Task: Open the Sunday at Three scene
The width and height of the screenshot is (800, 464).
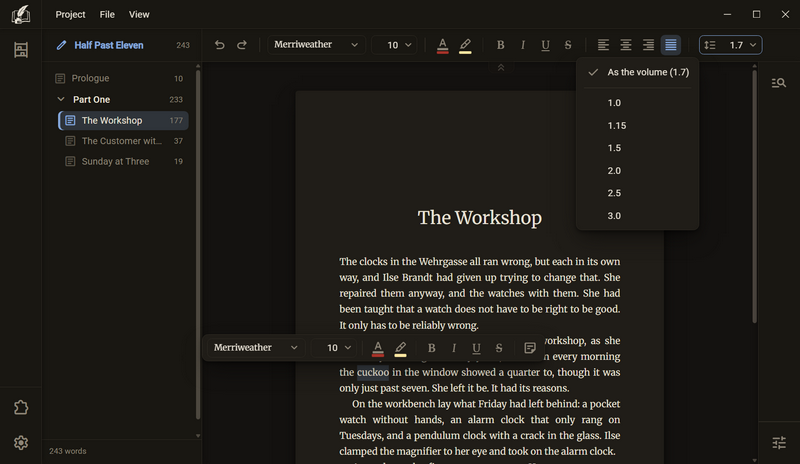Action: pos(123,161)
